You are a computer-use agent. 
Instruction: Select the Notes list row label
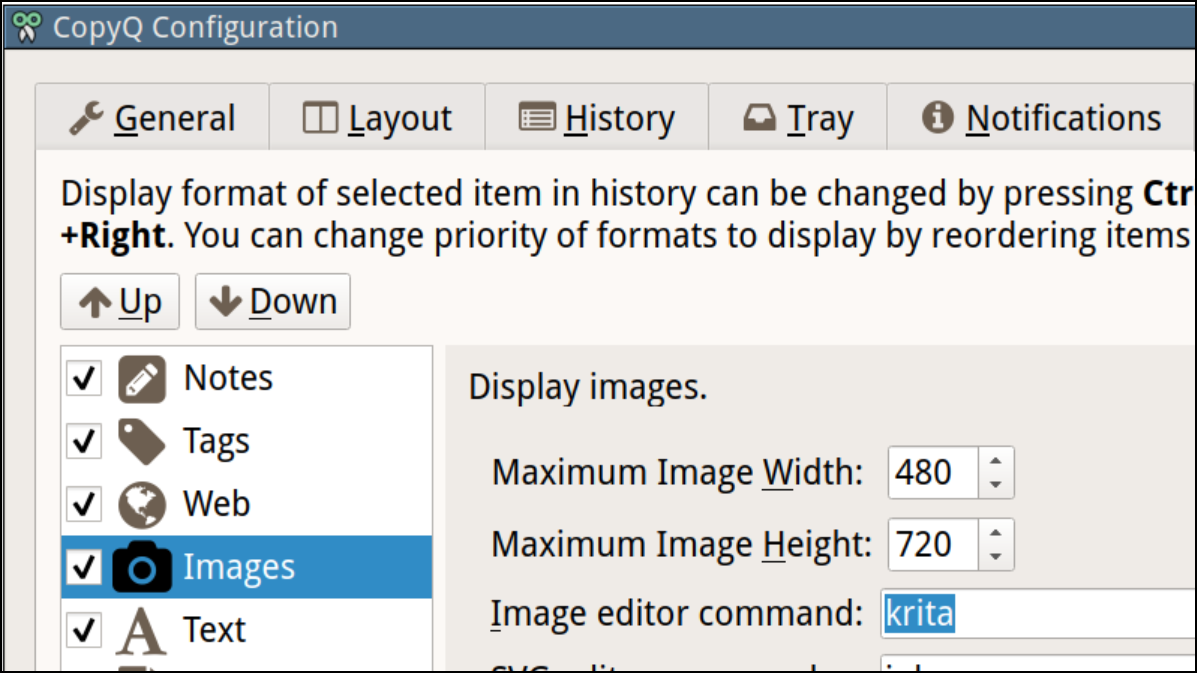coord(228,378)
